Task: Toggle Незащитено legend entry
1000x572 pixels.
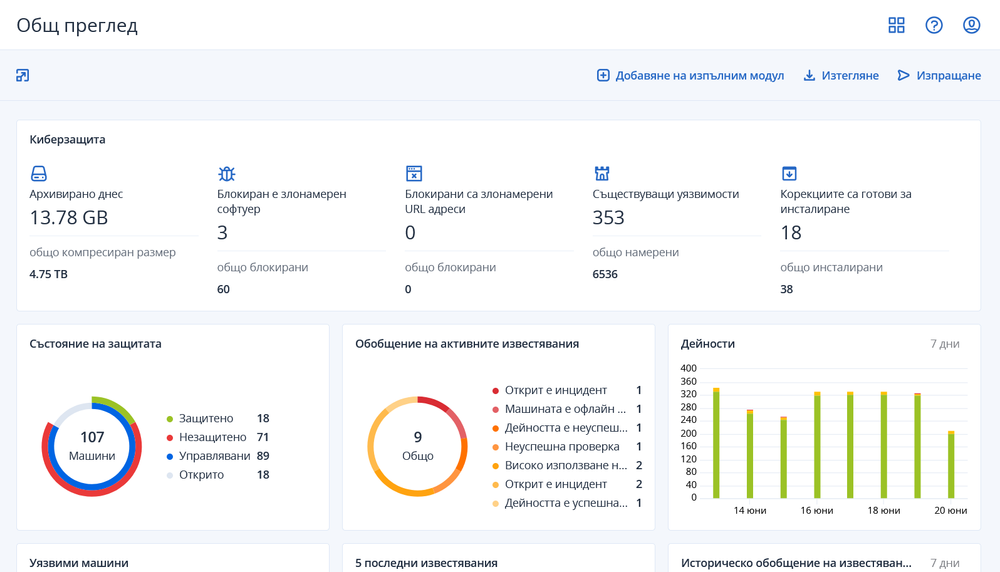Action: pyautogui.click(x=211, y=437)
